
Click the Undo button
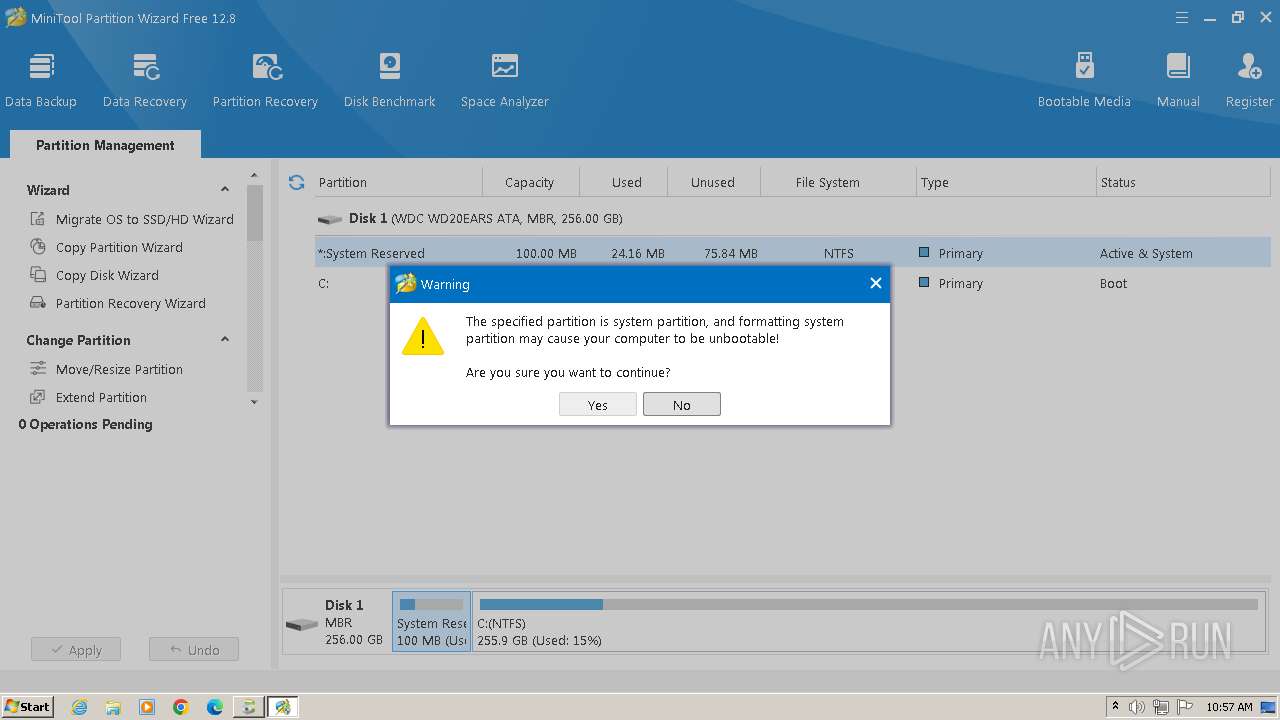point(194,650)
